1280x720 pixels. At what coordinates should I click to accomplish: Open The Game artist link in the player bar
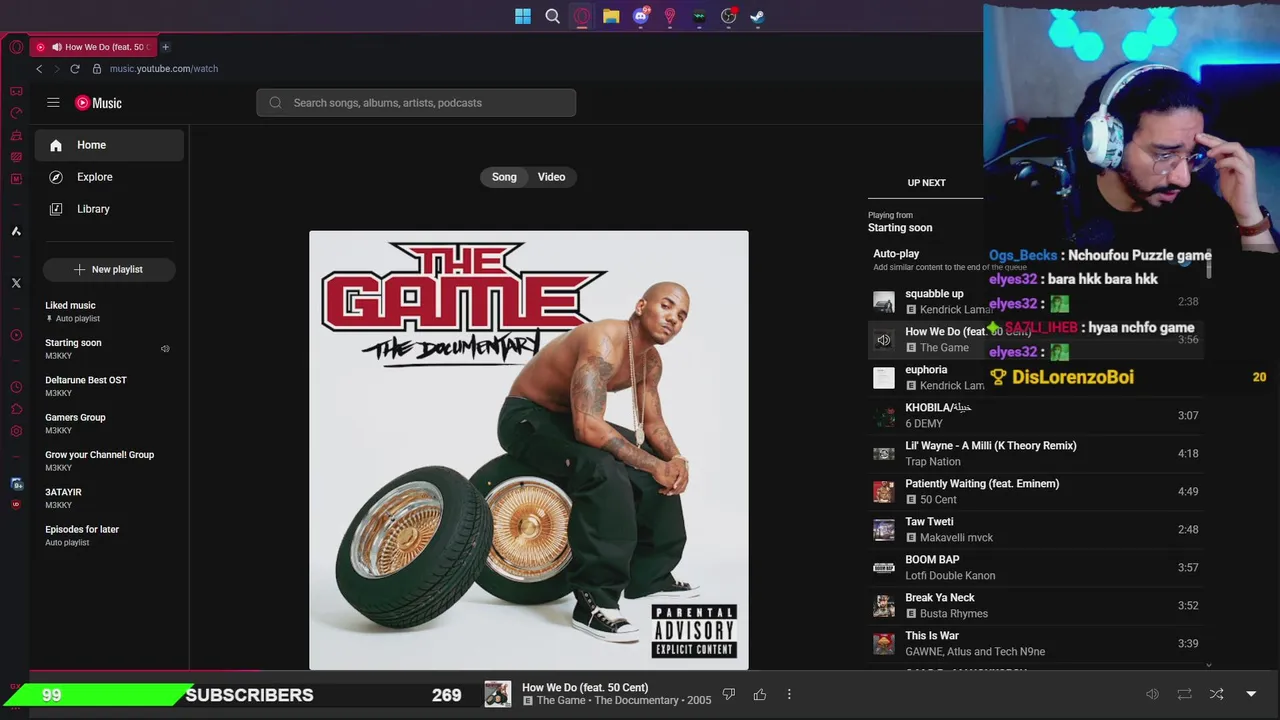click(561, 701)
